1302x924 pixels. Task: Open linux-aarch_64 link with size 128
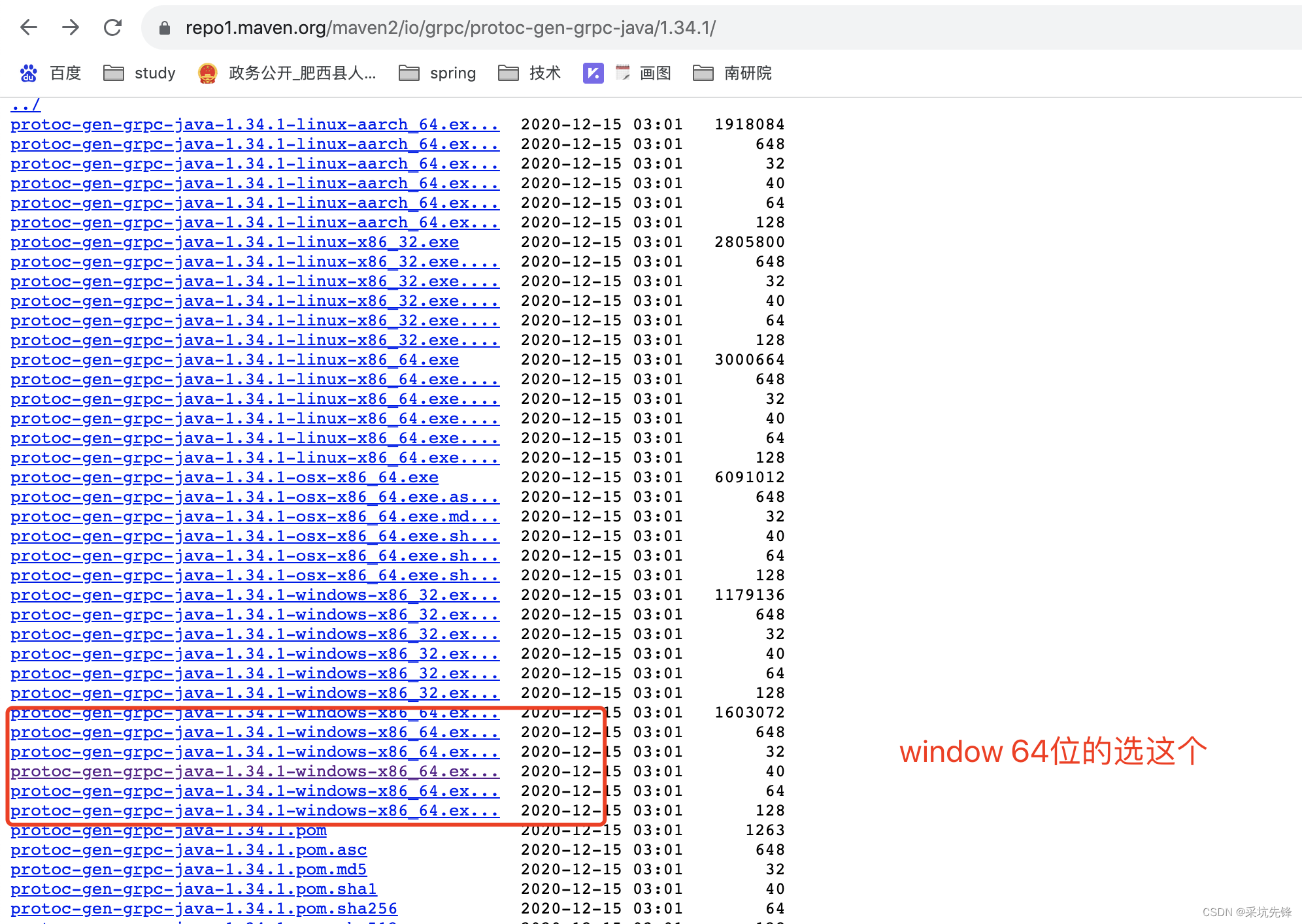pyautogui.click(x=255, y=222)
